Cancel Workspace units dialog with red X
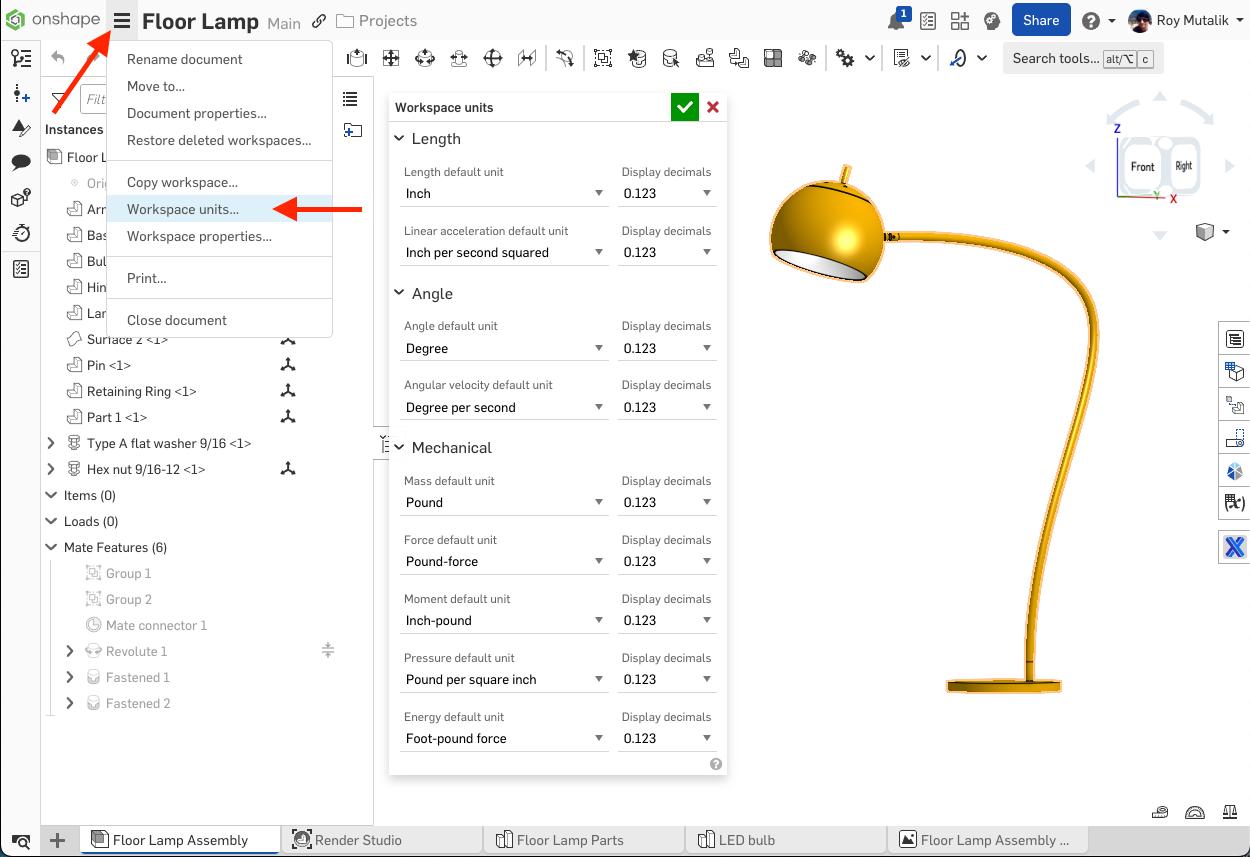The height and width of the screenshot is (857, 1250). [713, 107]
